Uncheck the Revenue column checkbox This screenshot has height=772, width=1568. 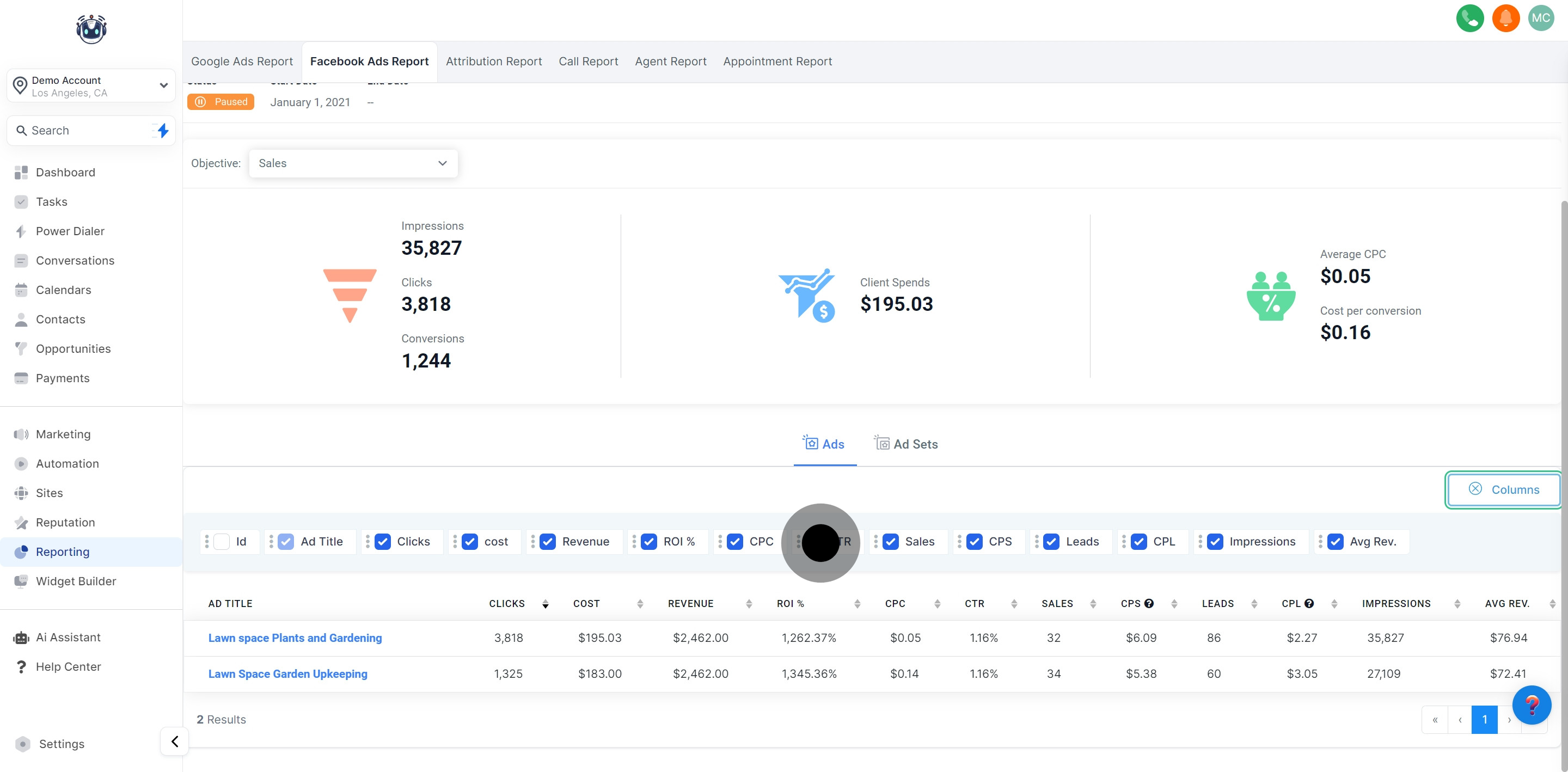tap(547, 541)
